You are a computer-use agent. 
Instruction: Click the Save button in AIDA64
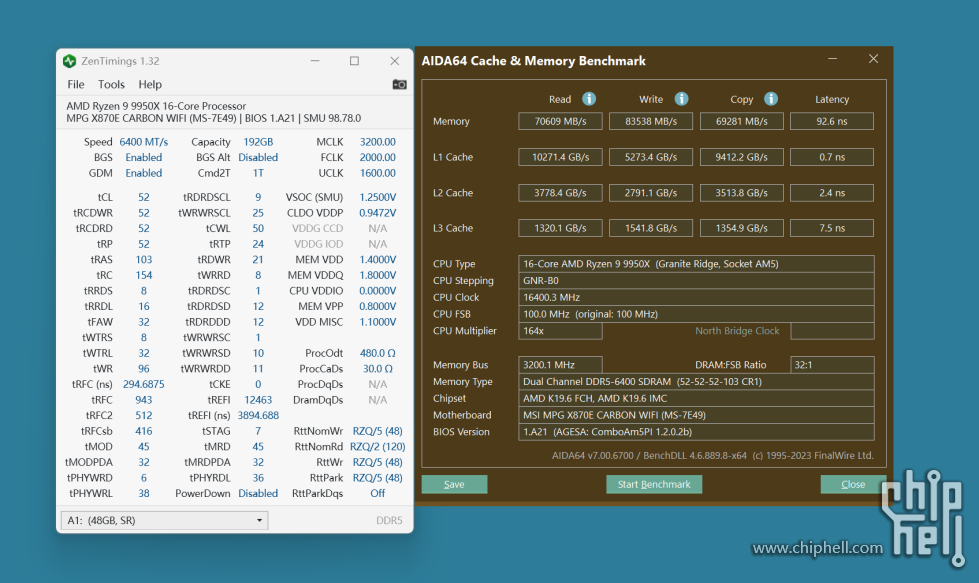pos(454,484)
